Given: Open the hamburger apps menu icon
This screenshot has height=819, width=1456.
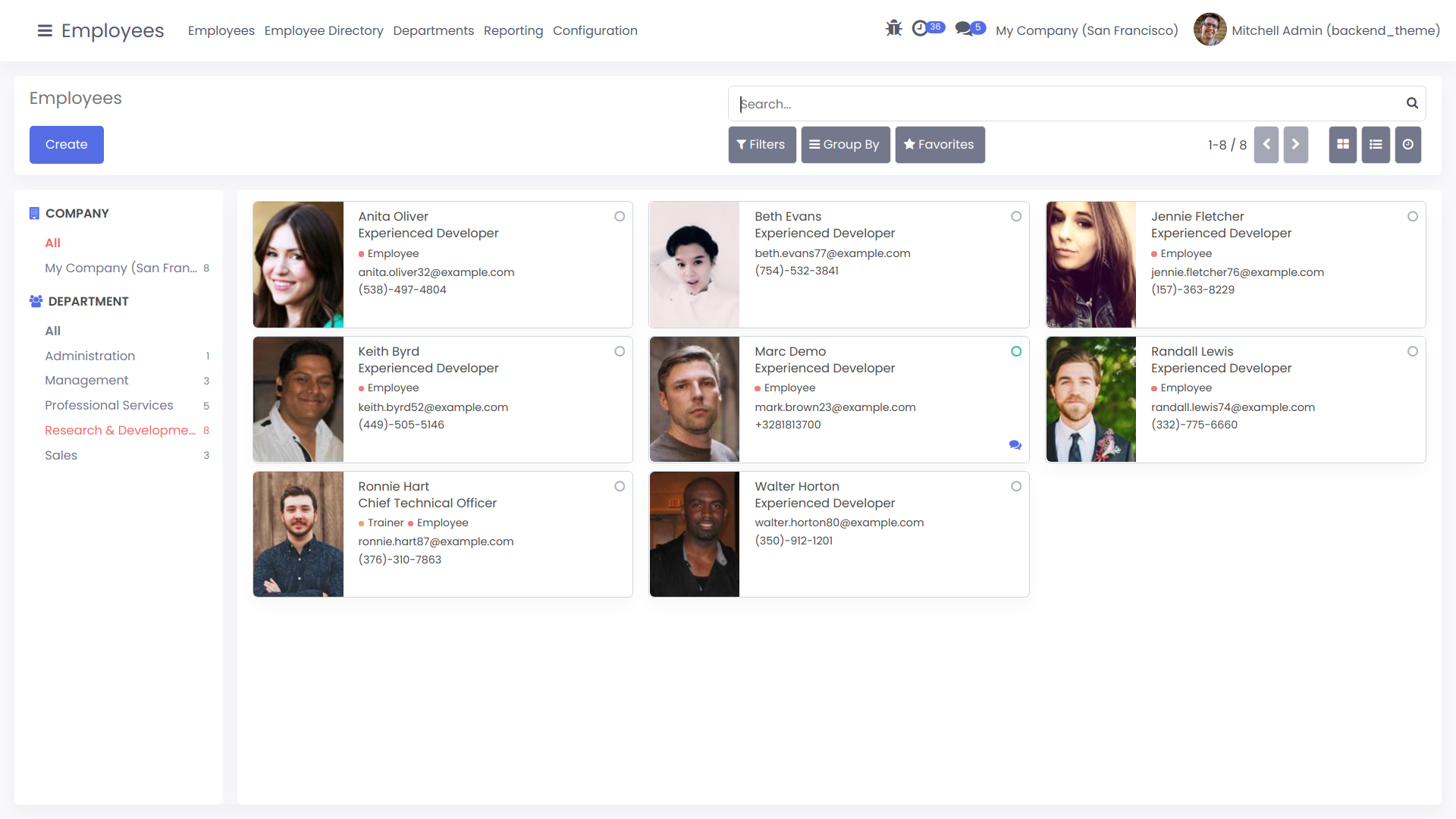Looking at the screenshot, I should click(x=45, y=30).
